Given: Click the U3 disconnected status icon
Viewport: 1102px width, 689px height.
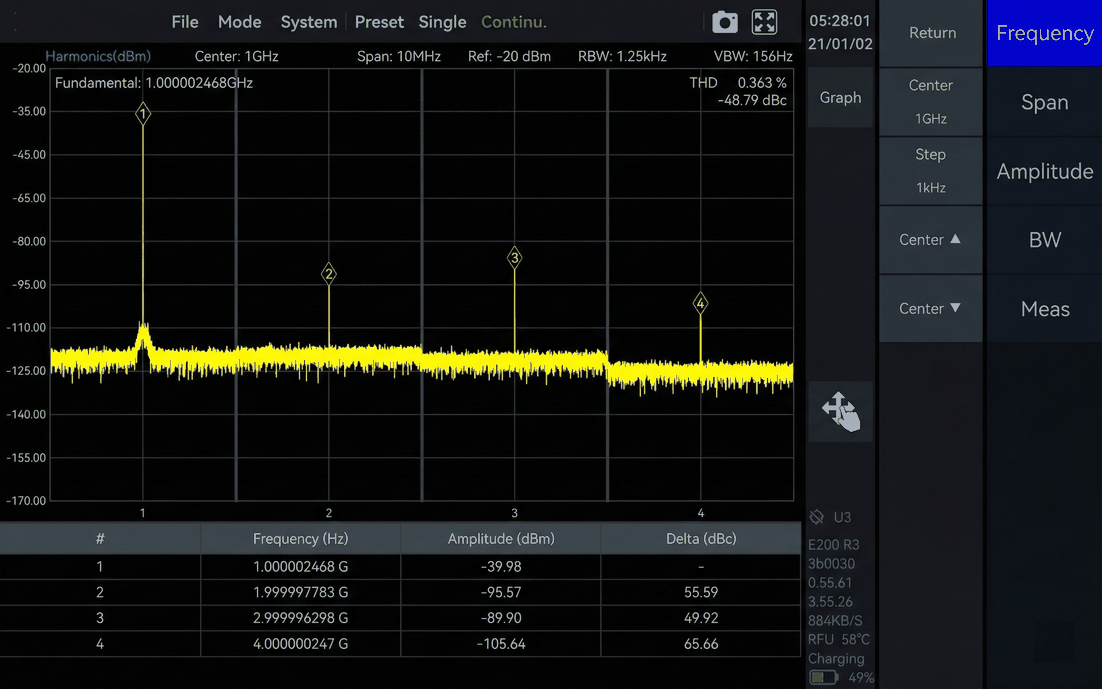Looking at the screenshot, I should [x=817, y=517].
